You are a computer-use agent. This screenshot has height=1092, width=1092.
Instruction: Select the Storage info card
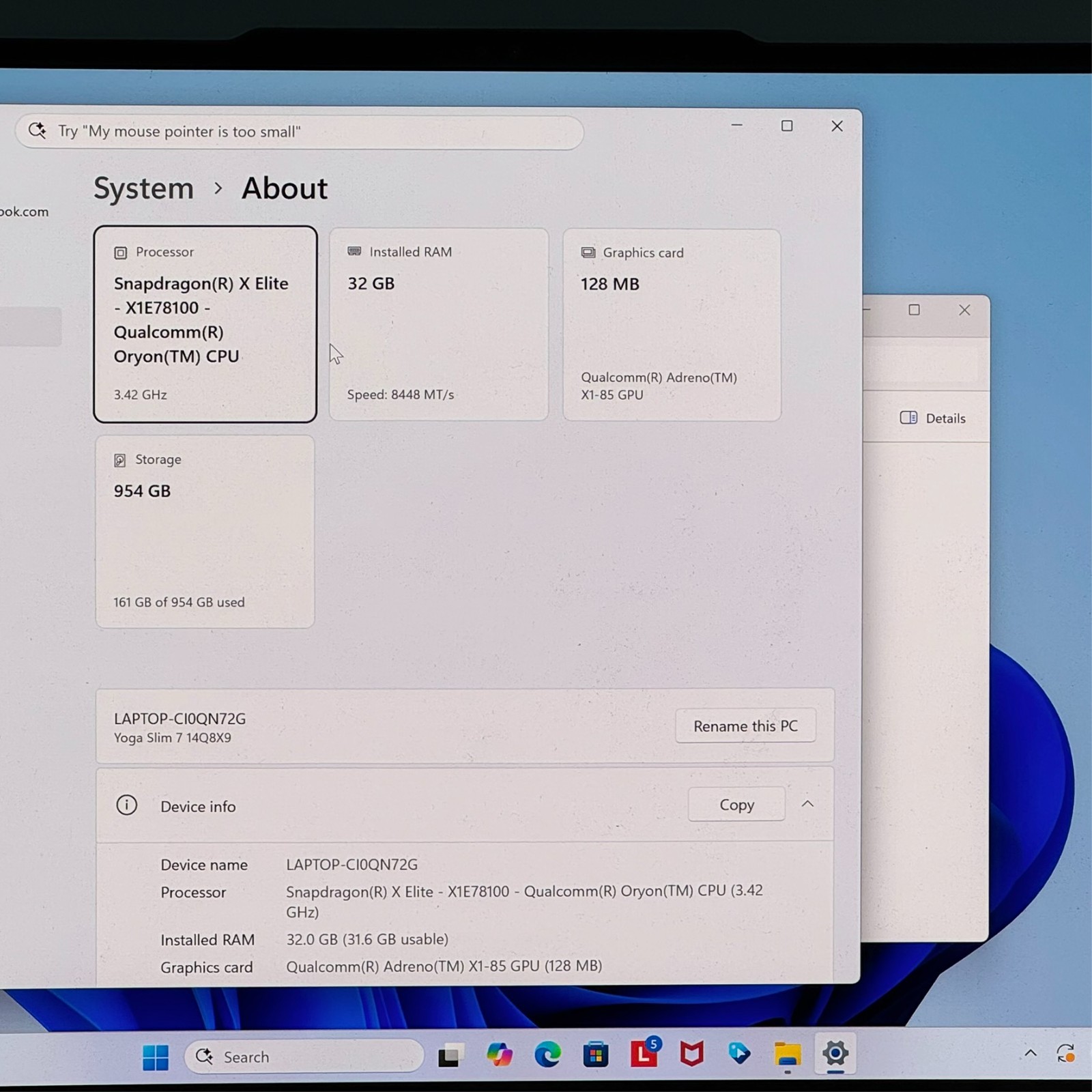tap(205, 532)
